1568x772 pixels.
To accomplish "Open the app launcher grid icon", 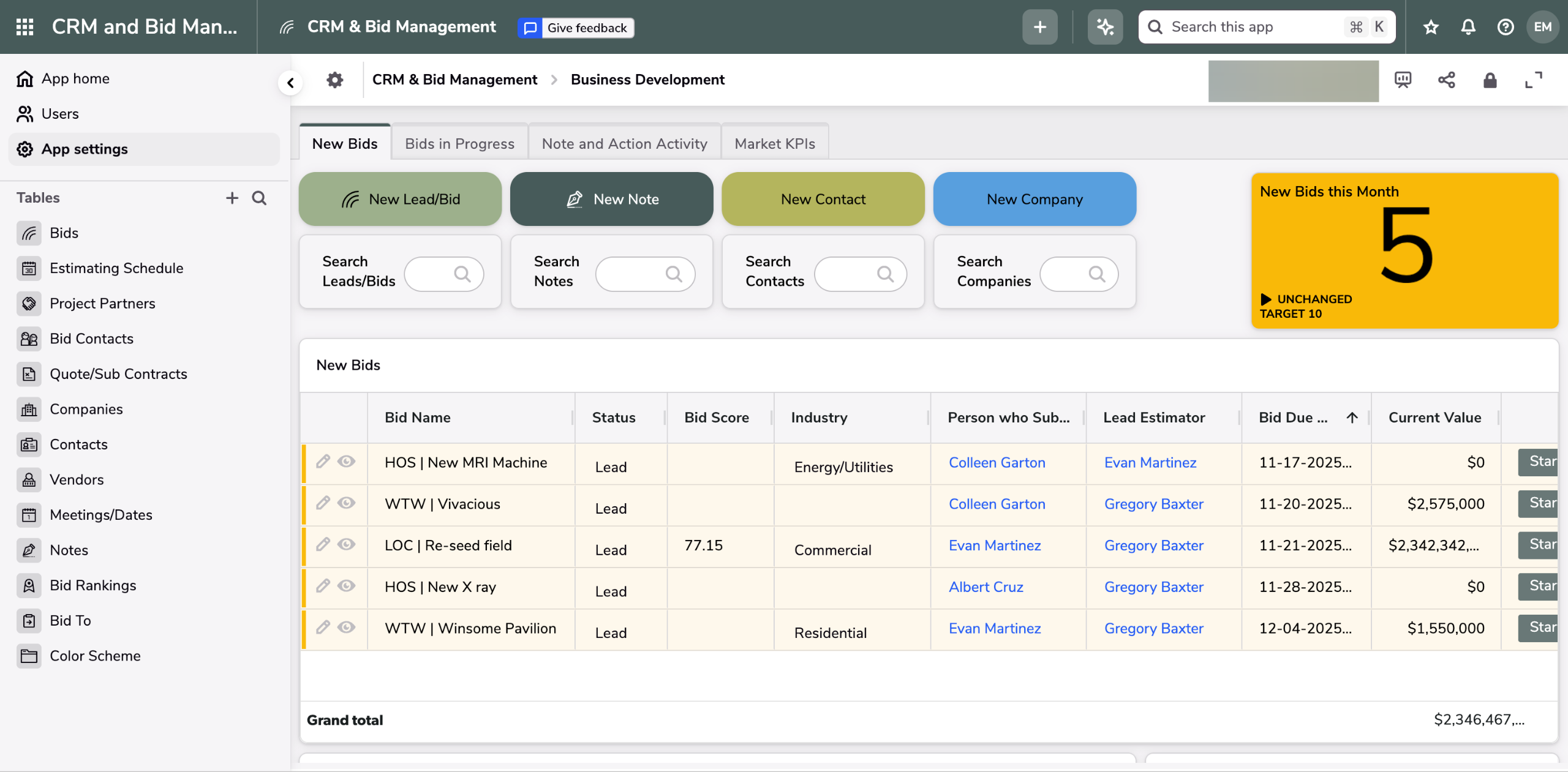I will 24,27.
